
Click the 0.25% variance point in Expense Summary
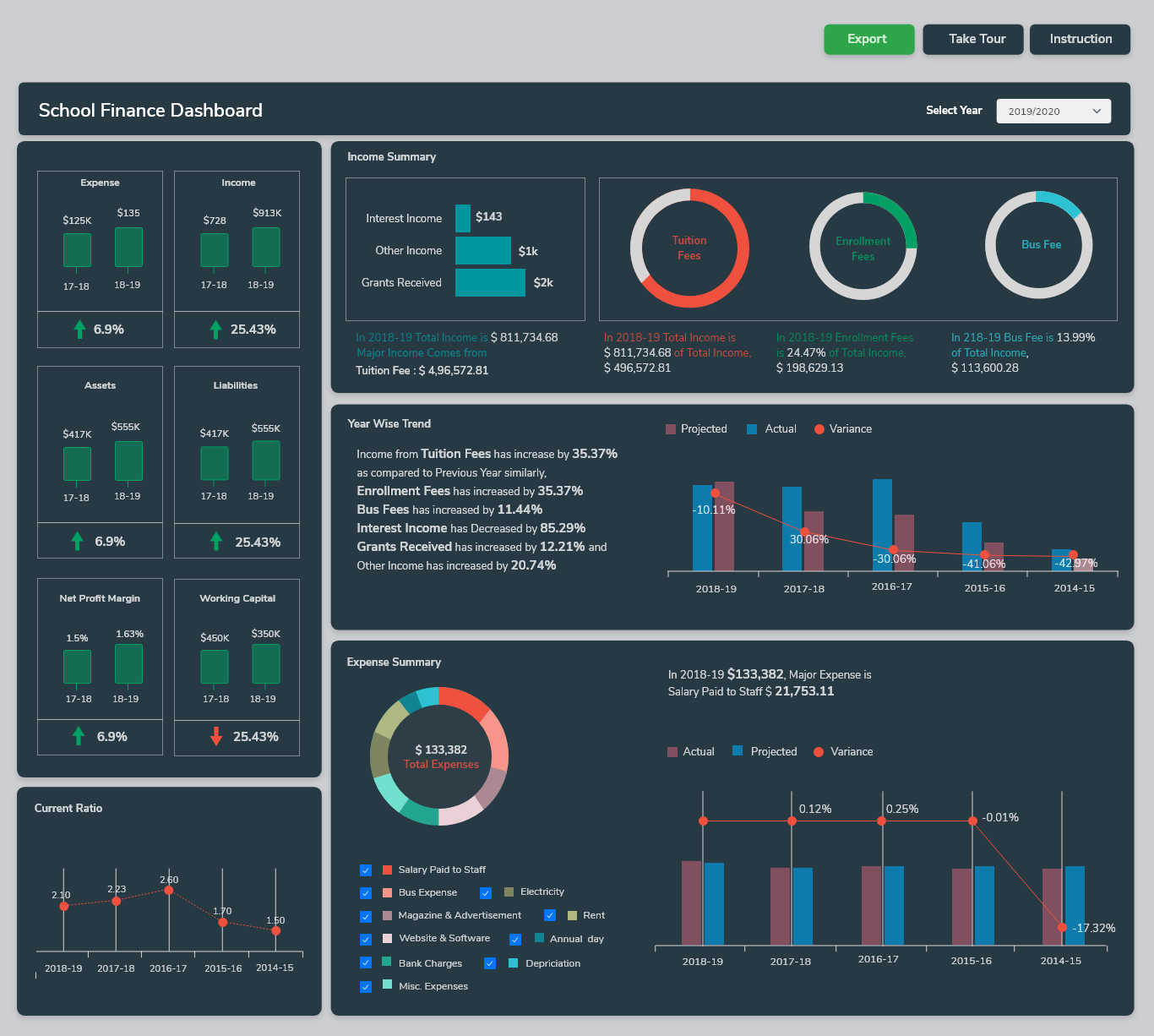[882, 821]
